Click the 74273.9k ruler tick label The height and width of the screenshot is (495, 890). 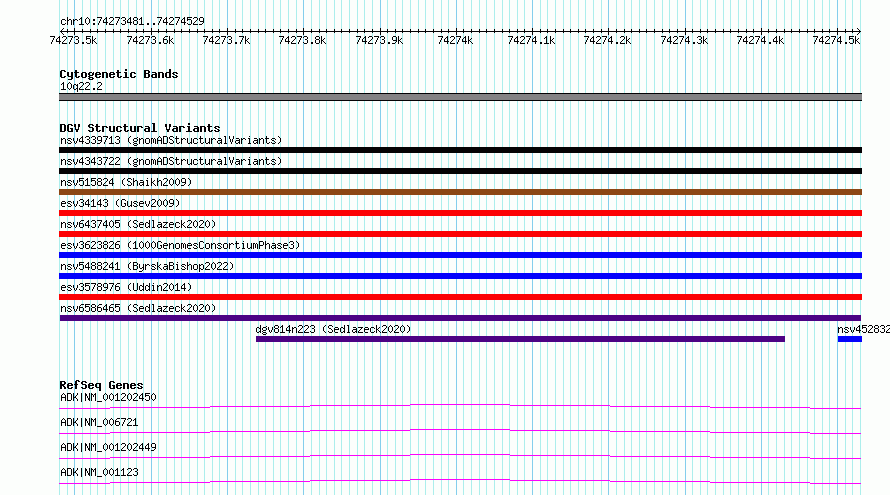point(379,40)
